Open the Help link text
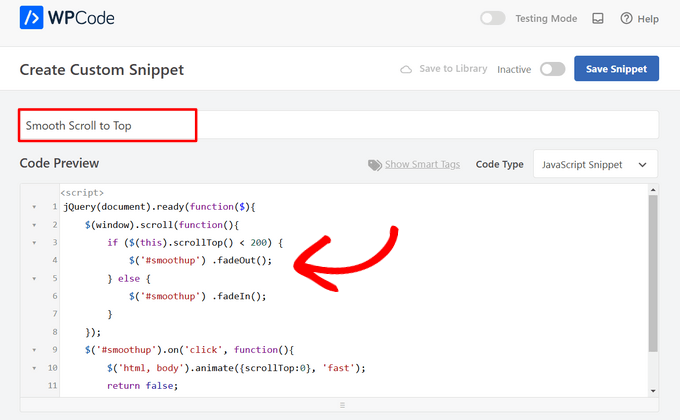 click(x=648, y=19)
